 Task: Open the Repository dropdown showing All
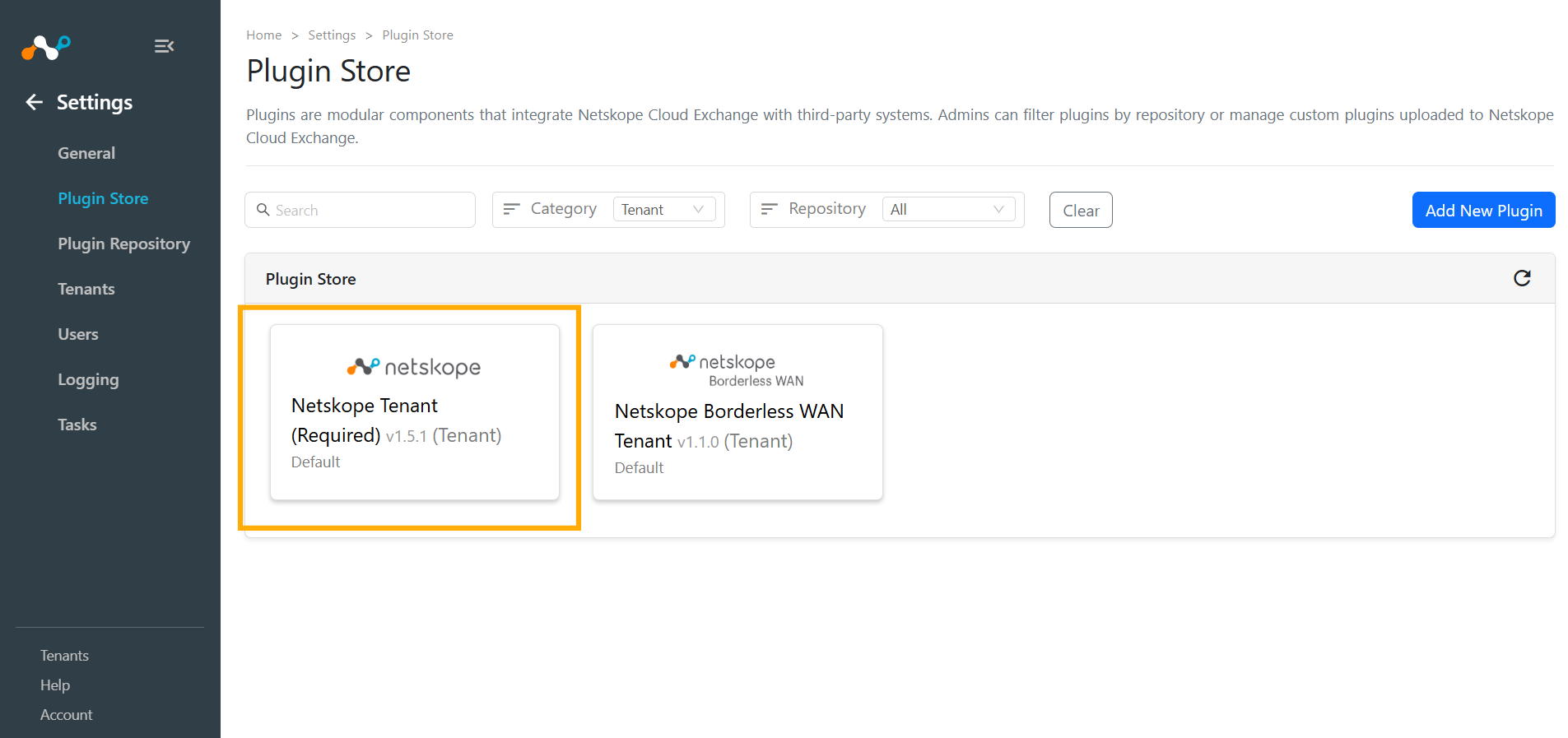(x=948, y=210)
